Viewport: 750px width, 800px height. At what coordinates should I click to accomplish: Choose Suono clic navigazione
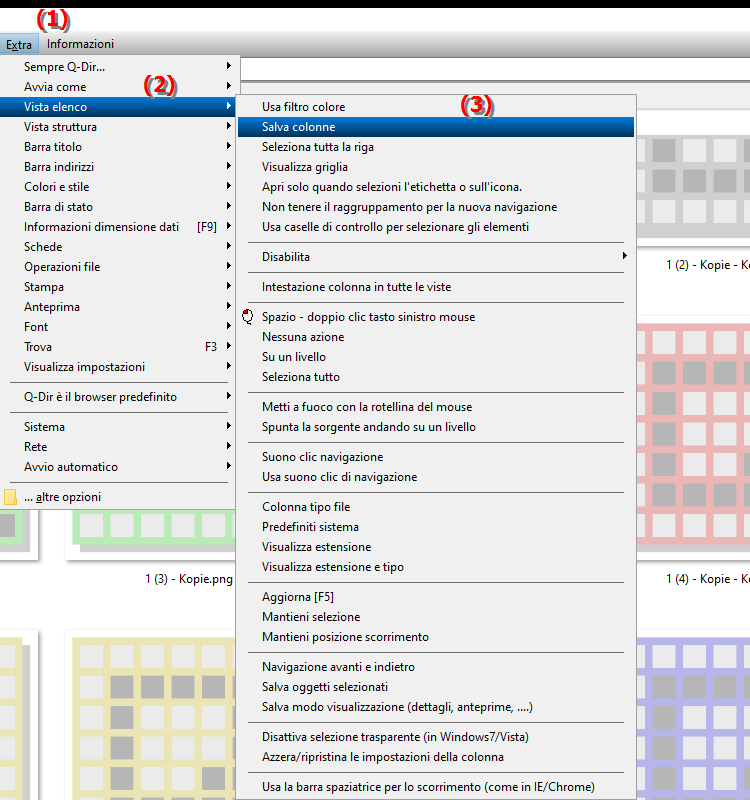click(436, 457)
